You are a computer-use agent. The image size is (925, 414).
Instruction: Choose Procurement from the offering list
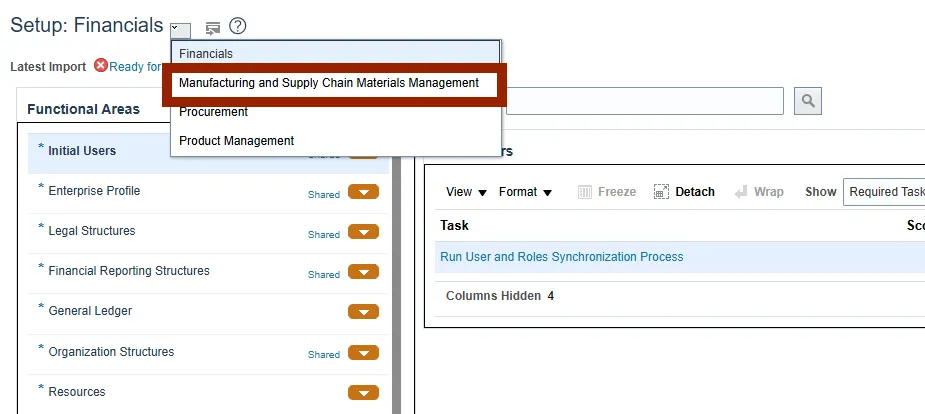tap(213, 112)
